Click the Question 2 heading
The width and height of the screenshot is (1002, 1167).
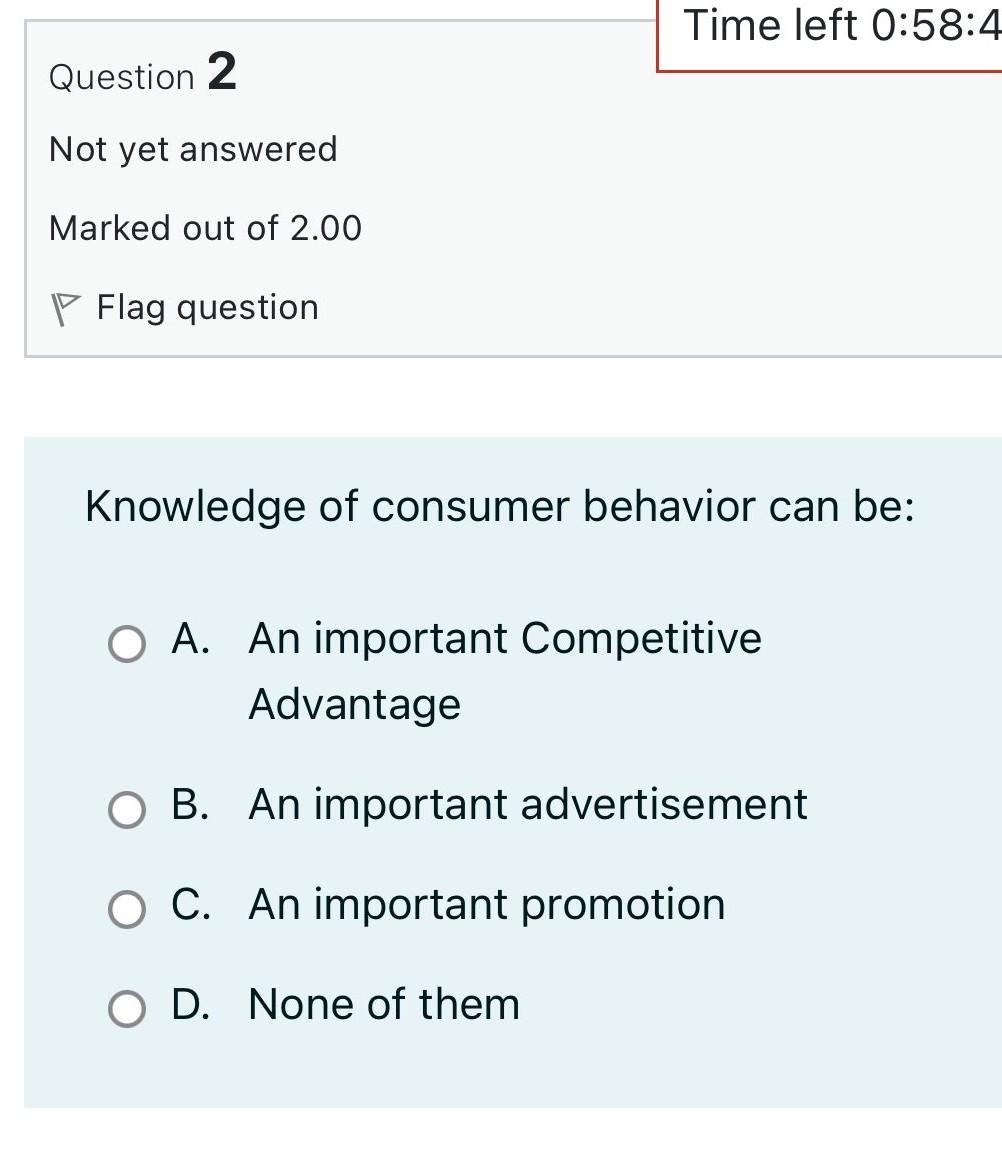[x=141, y=75]
